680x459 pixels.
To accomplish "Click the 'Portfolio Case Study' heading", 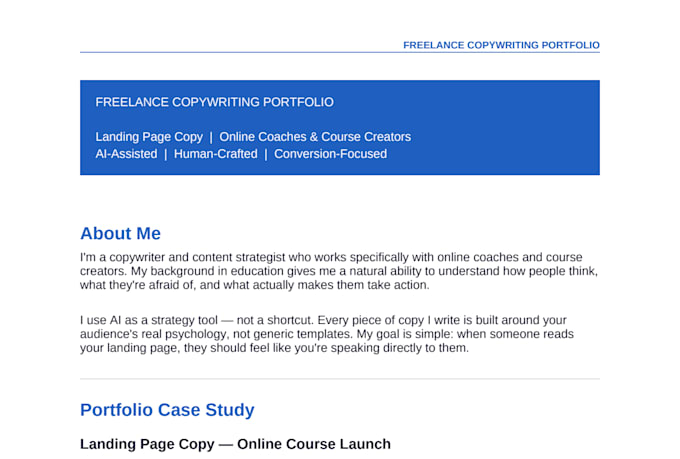I will coord(167,410).
